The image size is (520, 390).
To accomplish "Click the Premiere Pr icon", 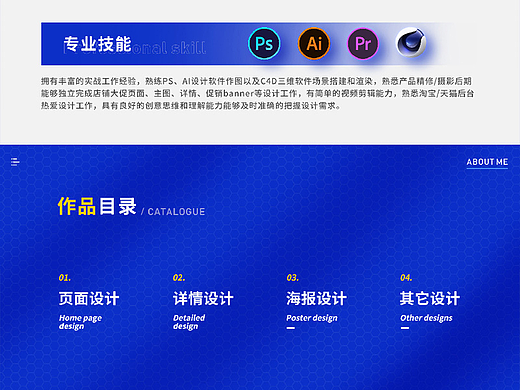I will coord(363,43).
